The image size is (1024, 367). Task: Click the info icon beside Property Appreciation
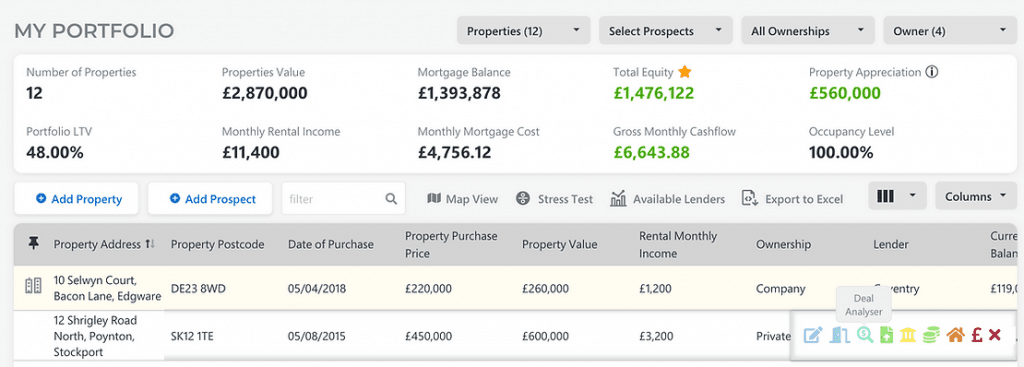point(932,72)
